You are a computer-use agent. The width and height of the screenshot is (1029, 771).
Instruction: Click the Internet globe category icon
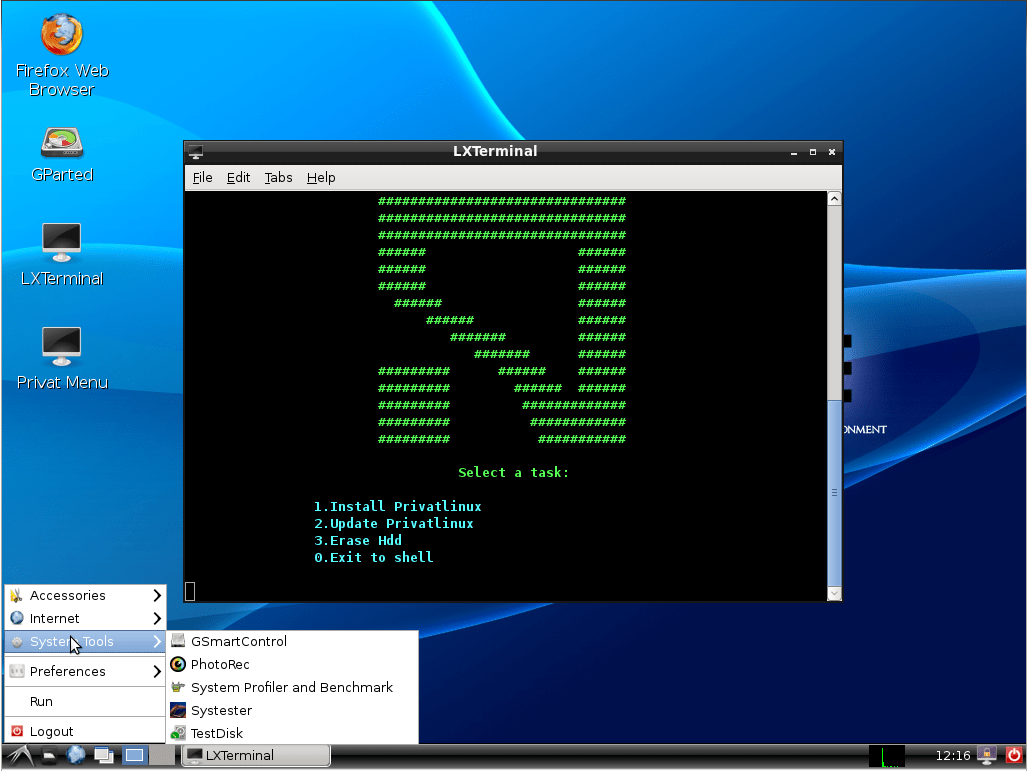point(17,618)
